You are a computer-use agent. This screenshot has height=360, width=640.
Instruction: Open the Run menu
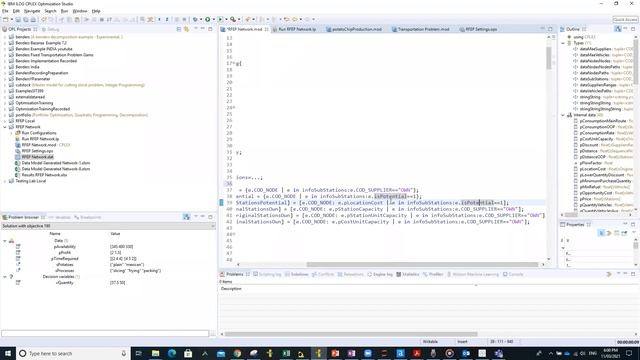(64, 11)
